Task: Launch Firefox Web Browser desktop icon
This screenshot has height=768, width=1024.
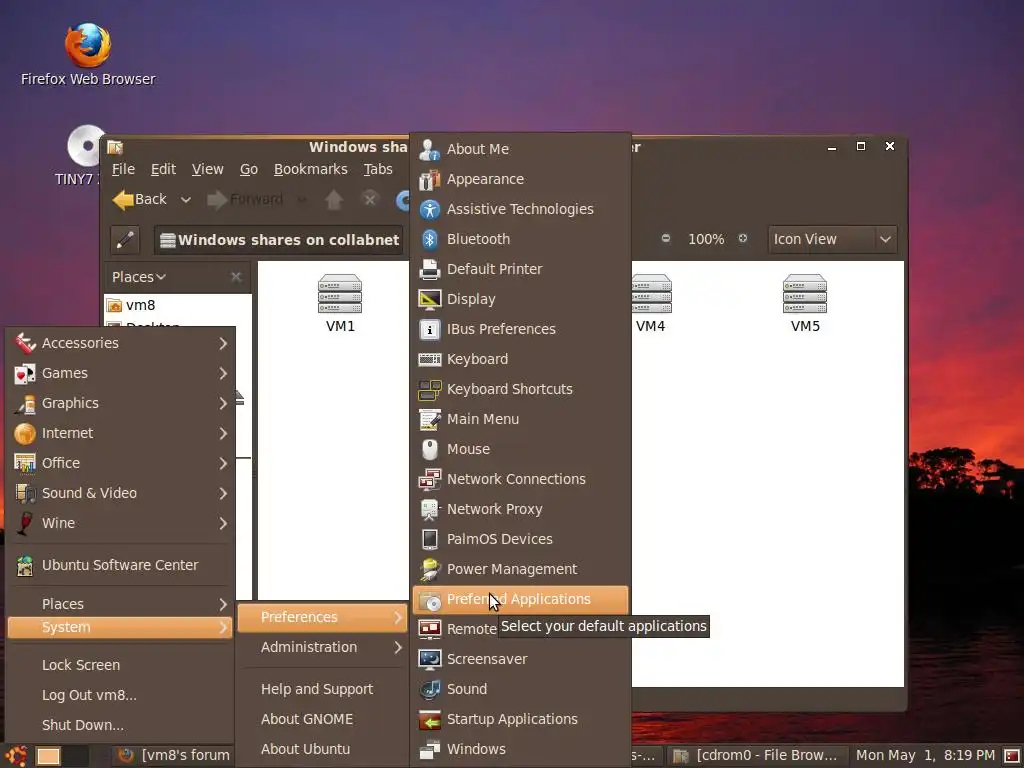Action: (x=88, y=46)
